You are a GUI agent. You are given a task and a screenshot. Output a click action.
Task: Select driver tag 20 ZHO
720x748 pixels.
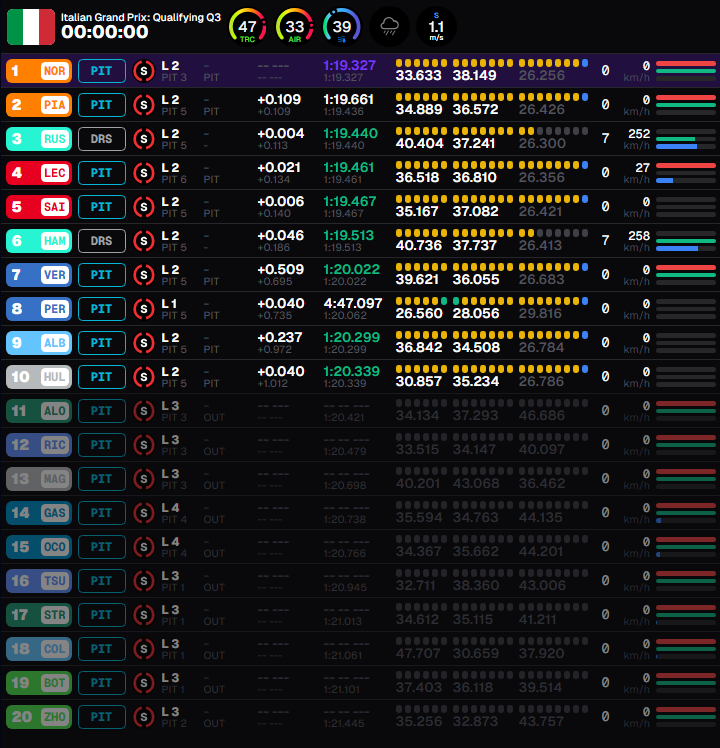pyautogui.click(x=39, y=717)
